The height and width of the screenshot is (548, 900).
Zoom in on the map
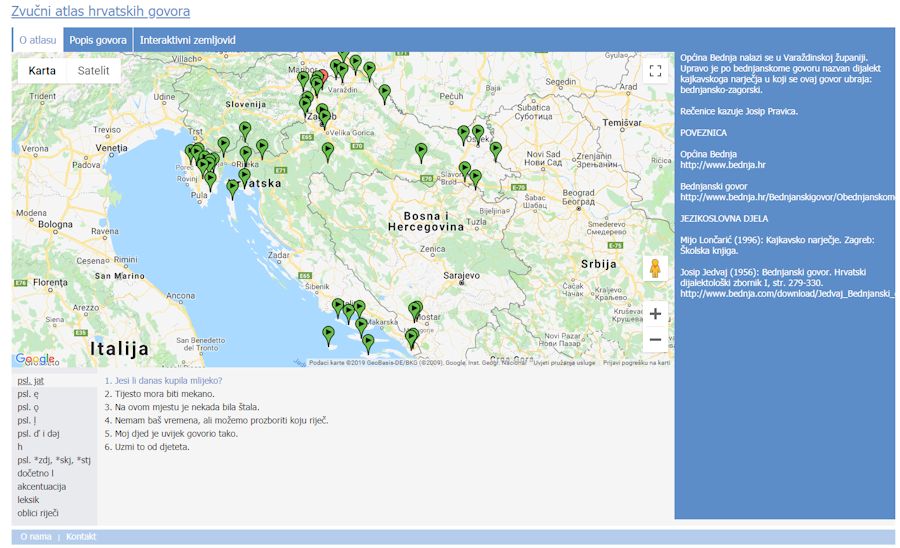point(655,313)
